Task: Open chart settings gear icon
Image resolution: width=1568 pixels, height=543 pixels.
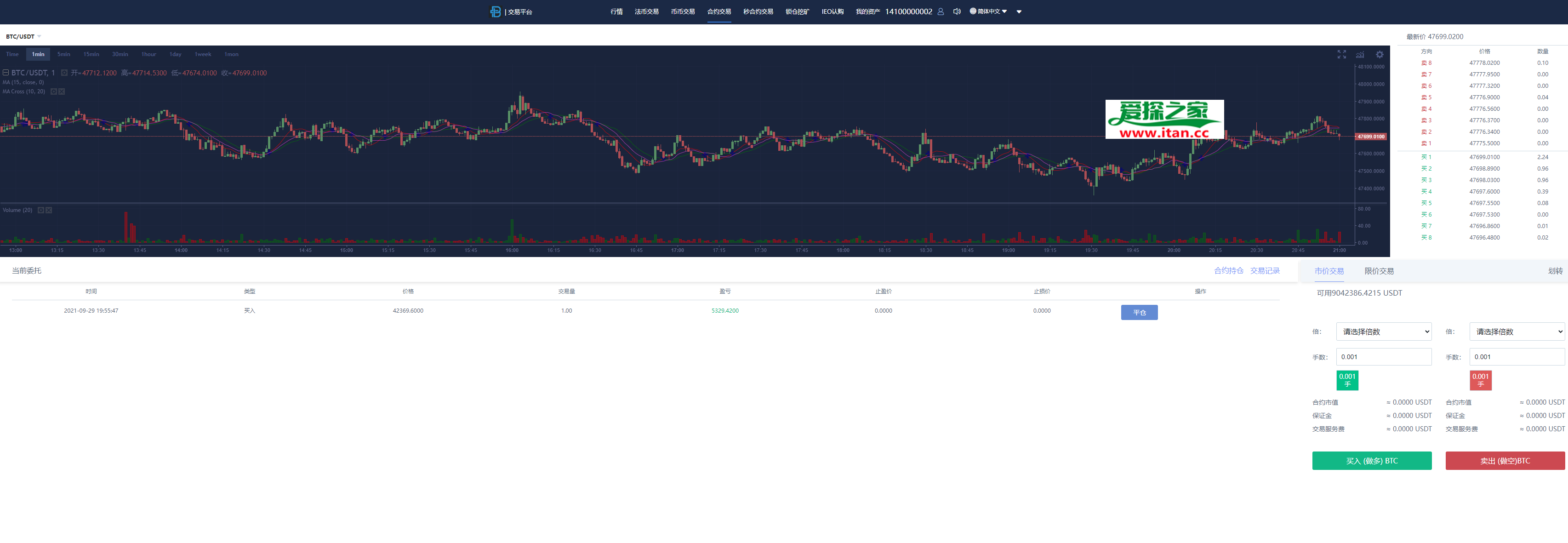Action: point(1380,54)
